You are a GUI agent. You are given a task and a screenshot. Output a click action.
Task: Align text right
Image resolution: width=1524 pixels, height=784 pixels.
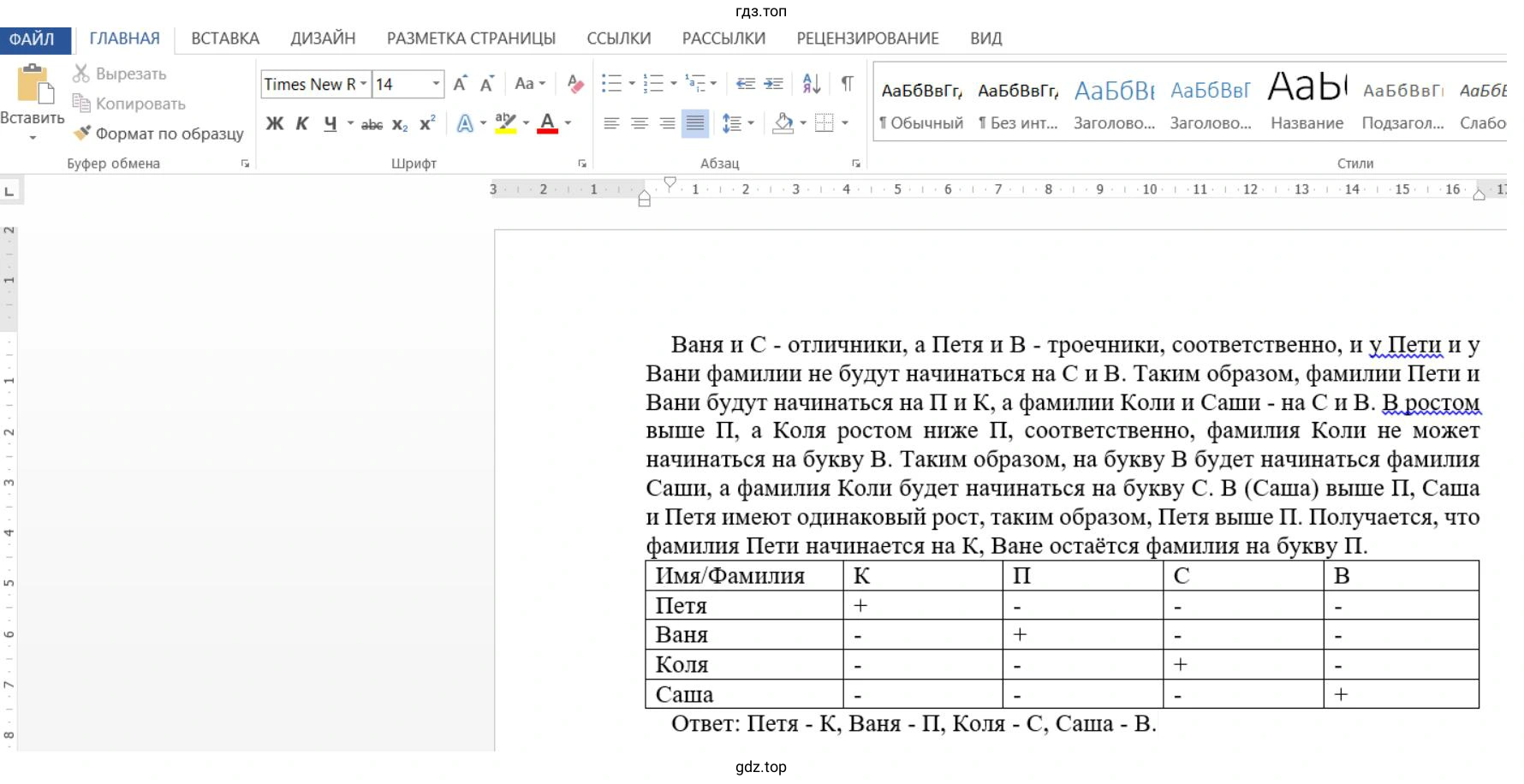click(668, 123)
